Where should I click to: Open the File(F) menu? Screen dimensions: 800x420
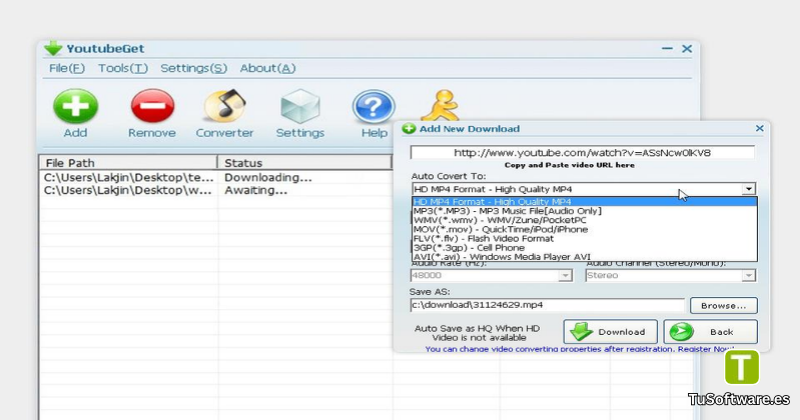point(67,68)
